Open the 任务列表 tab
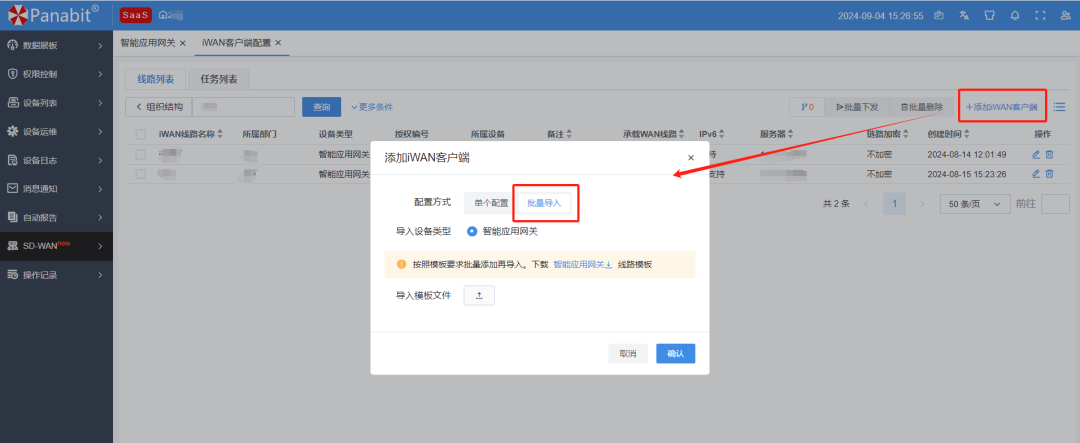This screenshot has height=443, width=1080. pyautogui.click(x=219, y=79)
